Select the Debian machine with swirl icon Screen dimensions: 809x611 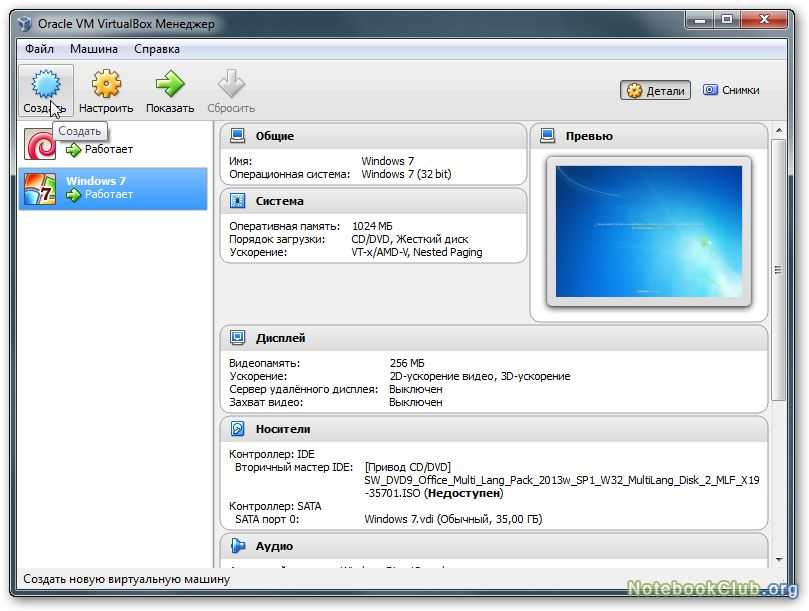coord(113,143)
